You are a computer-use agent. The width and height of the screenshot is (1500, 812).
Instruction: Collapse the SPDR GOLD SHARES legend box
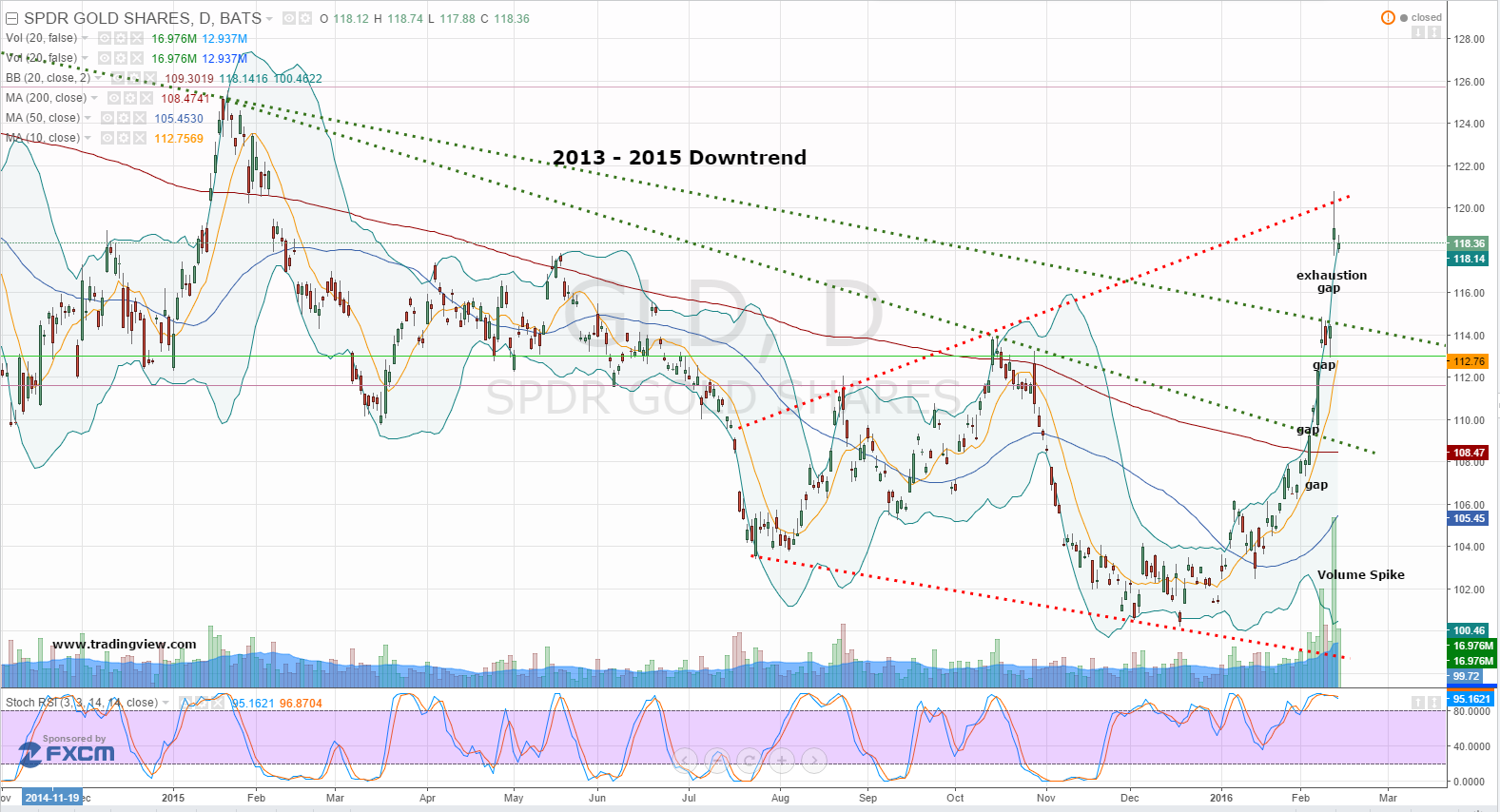(x=12, y=18)
